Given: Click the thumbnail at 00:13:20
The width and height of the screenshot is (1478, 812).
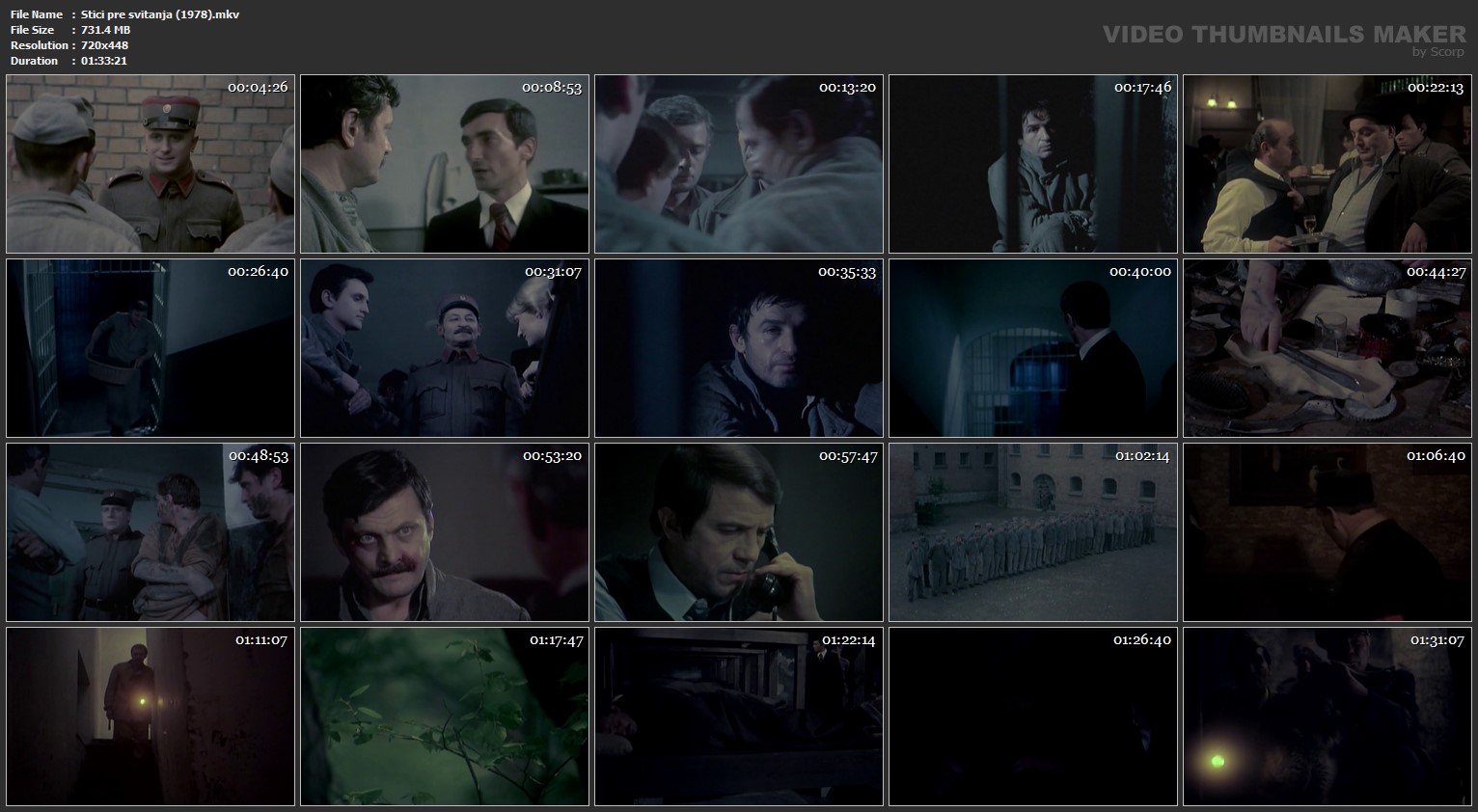Looking at the screenshot, I should tap(739, 164).
